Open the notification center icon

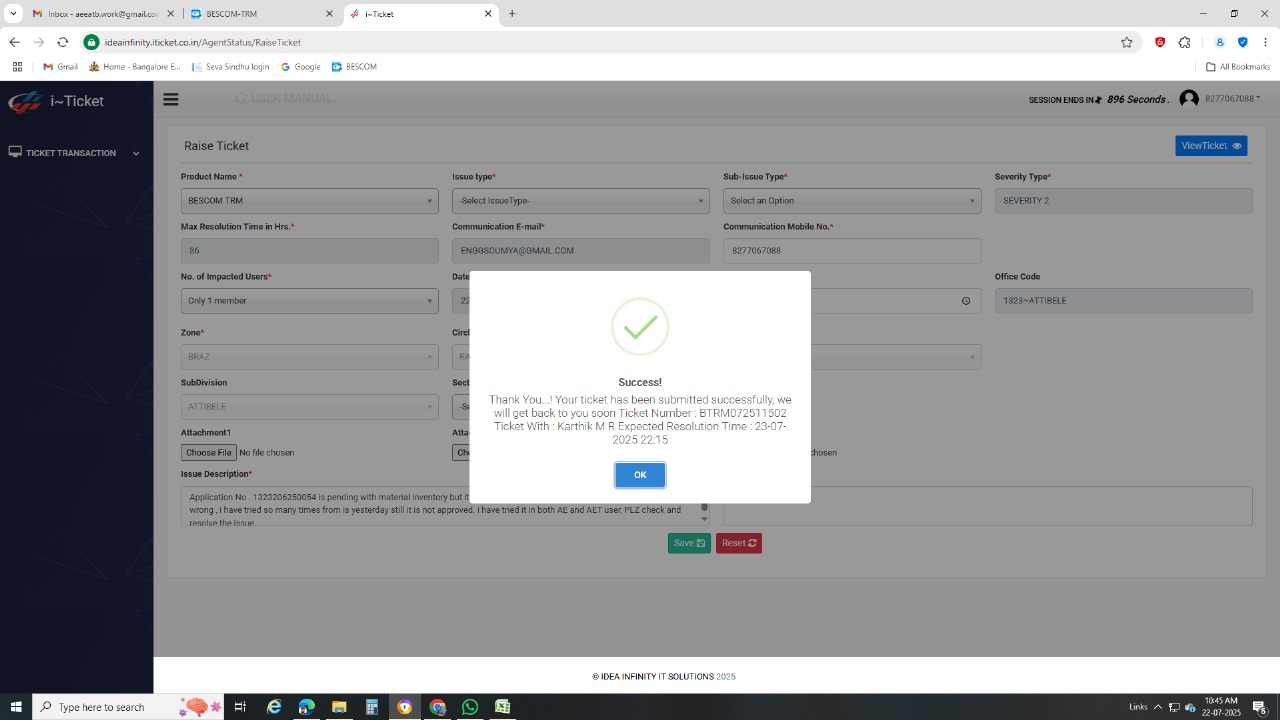pyautogui.click(x=1260, y=707)
